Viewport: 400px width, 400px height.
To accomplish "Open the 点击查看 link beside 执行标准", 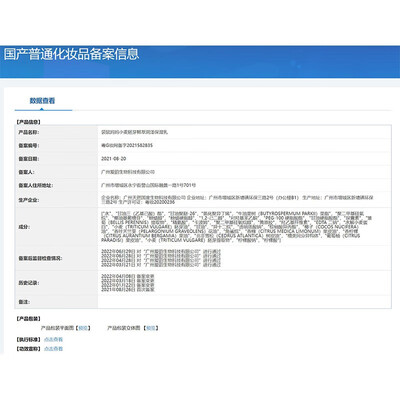I will pyautogui.click(x=53, y=340).
